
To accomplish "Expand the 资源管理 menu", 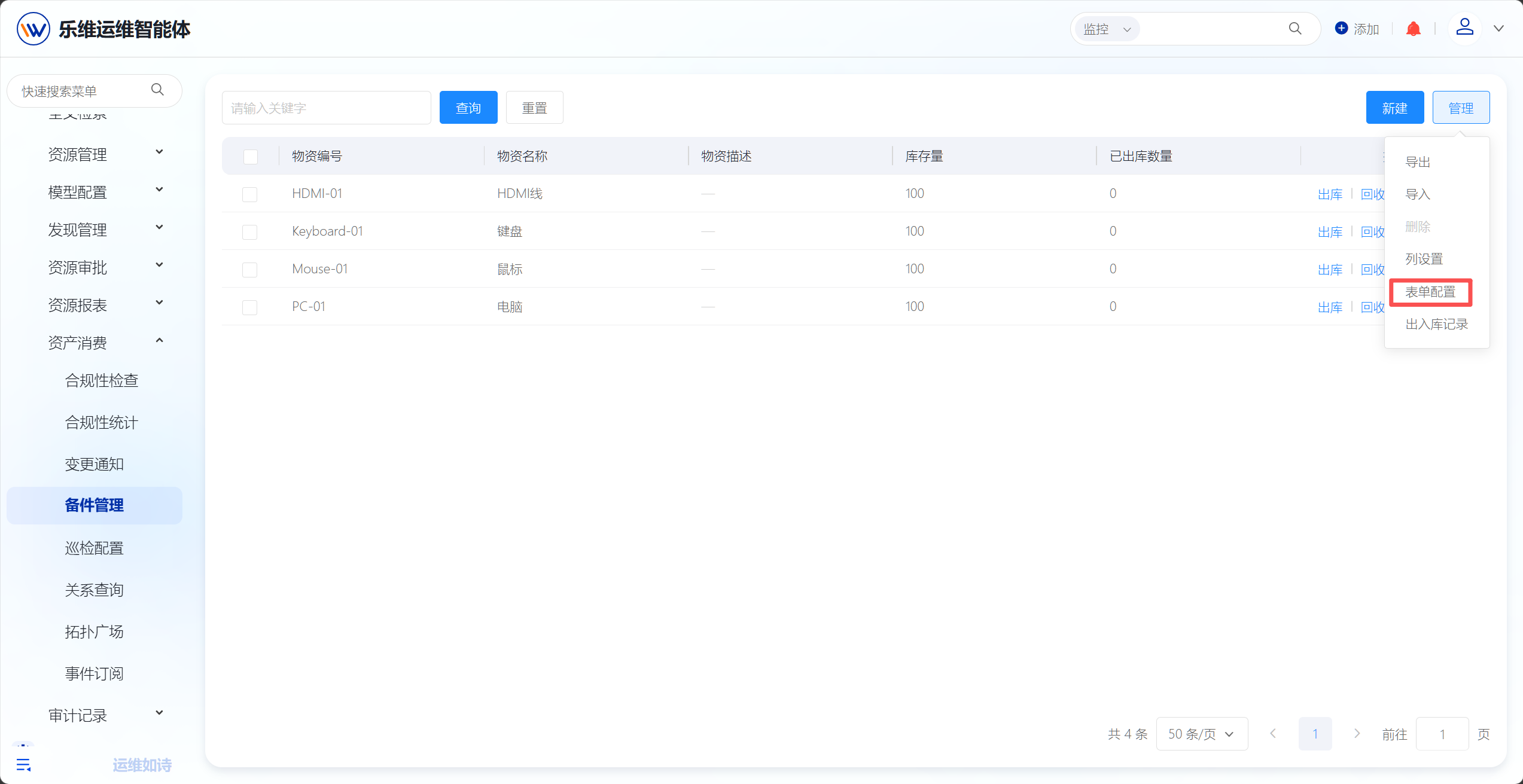I will point(159,152).
